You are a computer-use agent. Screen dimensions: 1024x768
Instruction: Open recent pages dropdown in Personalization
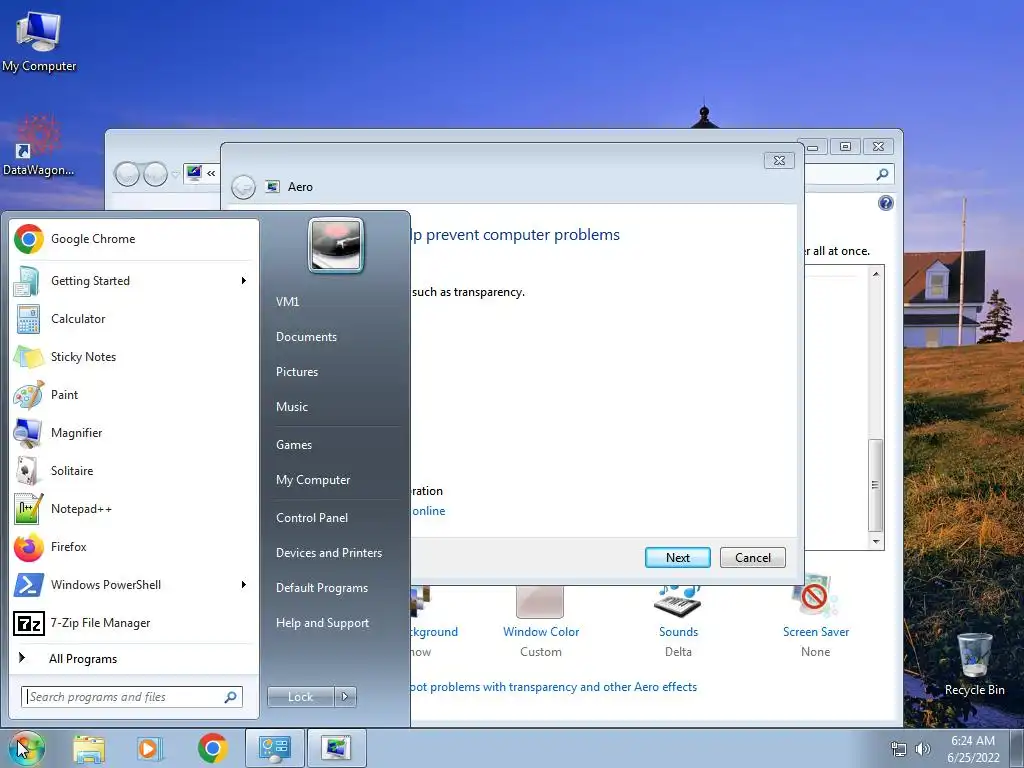175,174
